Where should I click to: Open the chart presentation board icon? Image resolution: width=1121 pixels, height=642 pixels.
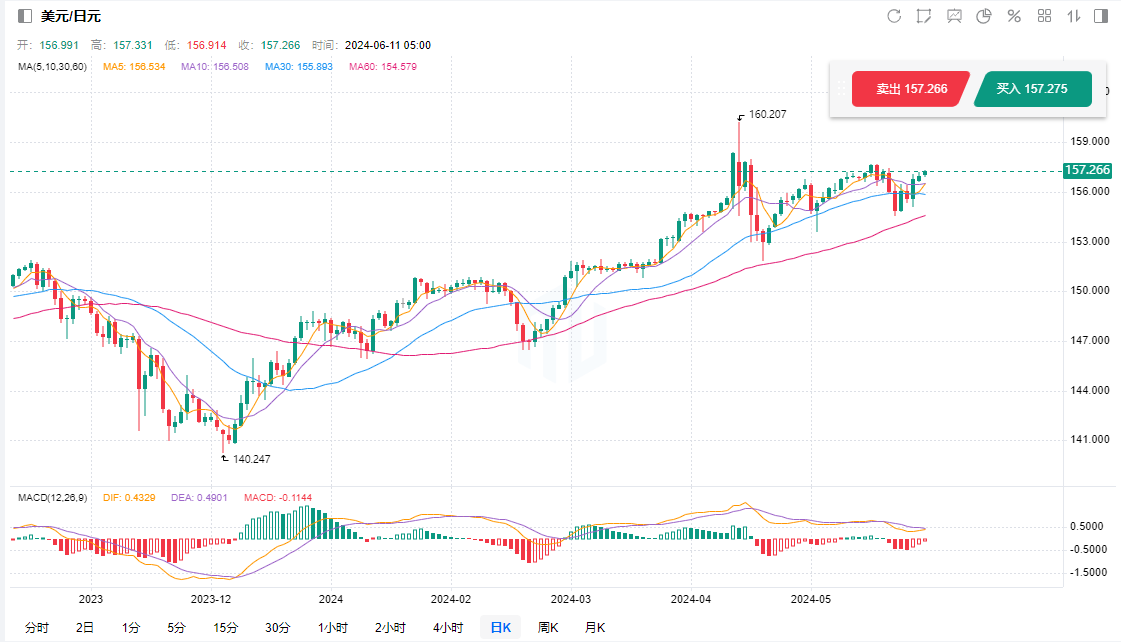coord(954,16)
